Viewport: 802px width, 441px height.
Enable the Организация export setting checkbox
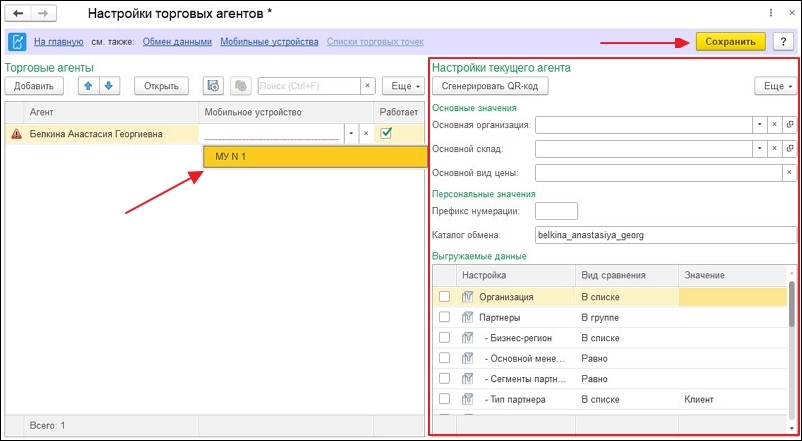tap(444, 297)
